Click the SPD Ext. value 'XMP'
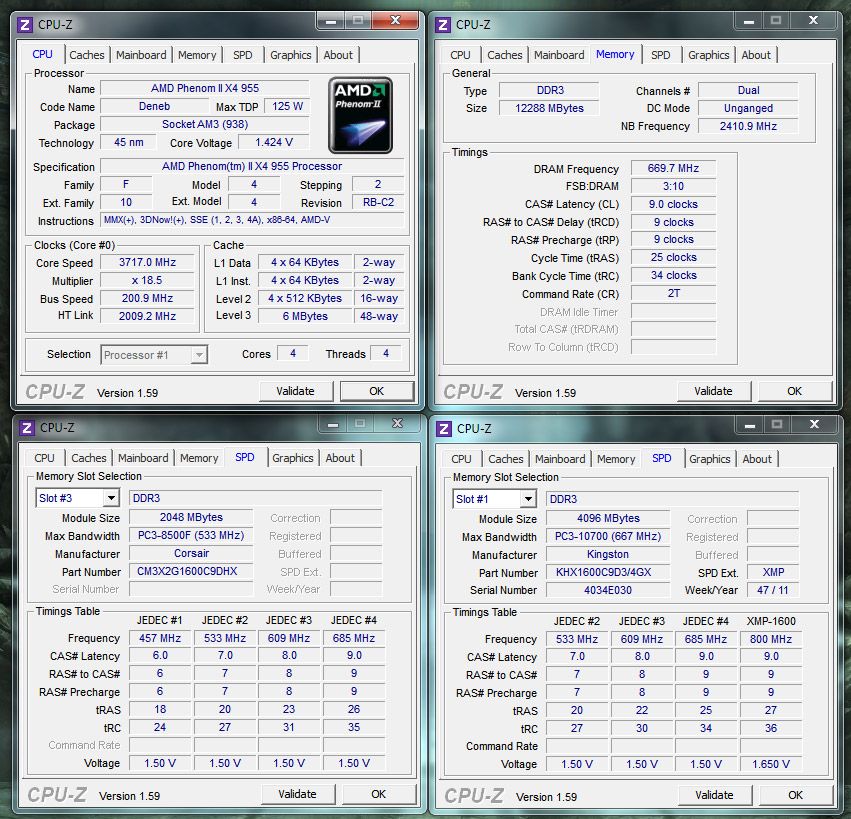This screenshot has height=819, width=851. click(773, 573)
